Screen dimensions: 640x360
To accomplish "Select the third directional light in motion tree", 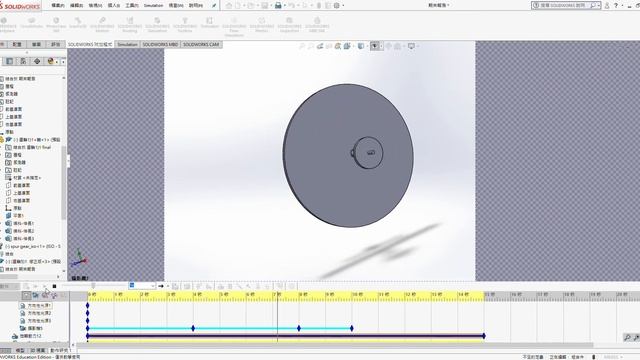I will coord(36,320).
